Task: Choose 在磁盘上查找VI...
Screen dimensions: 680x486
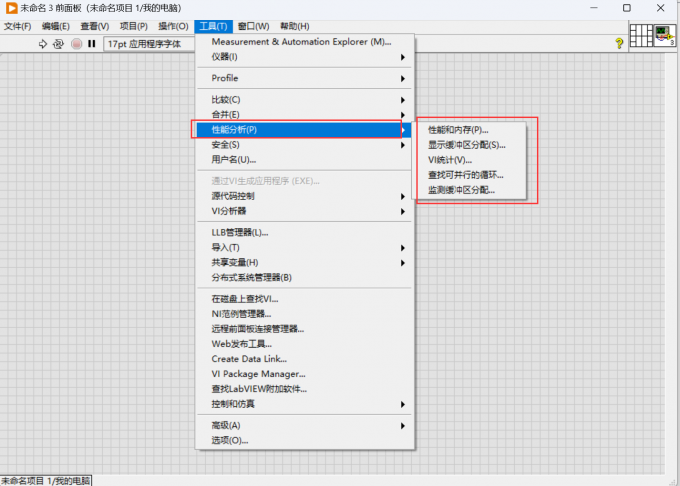Action: (x=304, y=299)
